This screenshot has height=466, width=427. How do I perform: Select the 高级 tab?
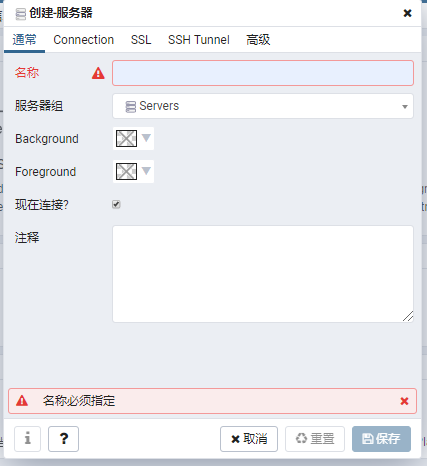tap(258, 40)
